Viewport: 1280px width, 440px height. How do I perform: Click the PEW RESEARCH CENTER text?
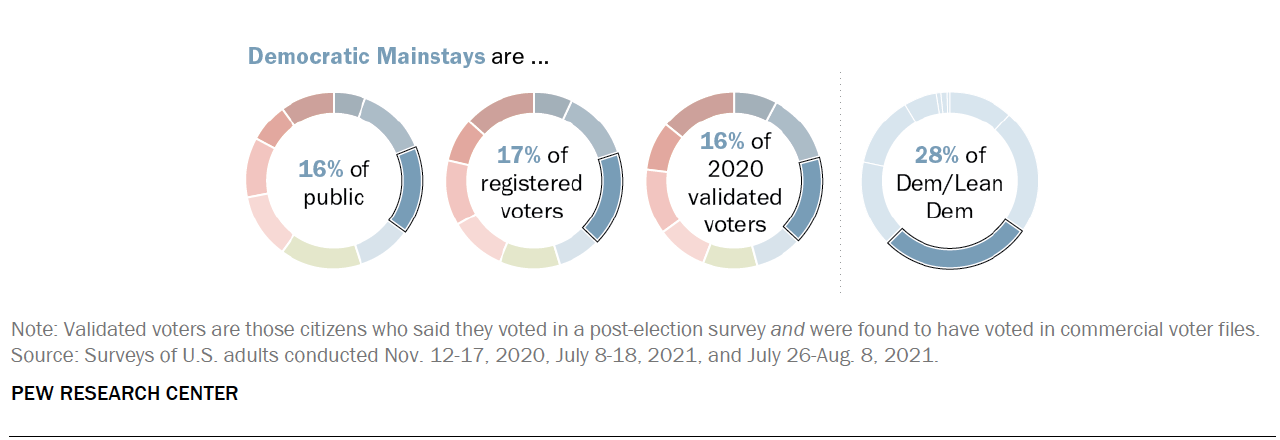124,394
